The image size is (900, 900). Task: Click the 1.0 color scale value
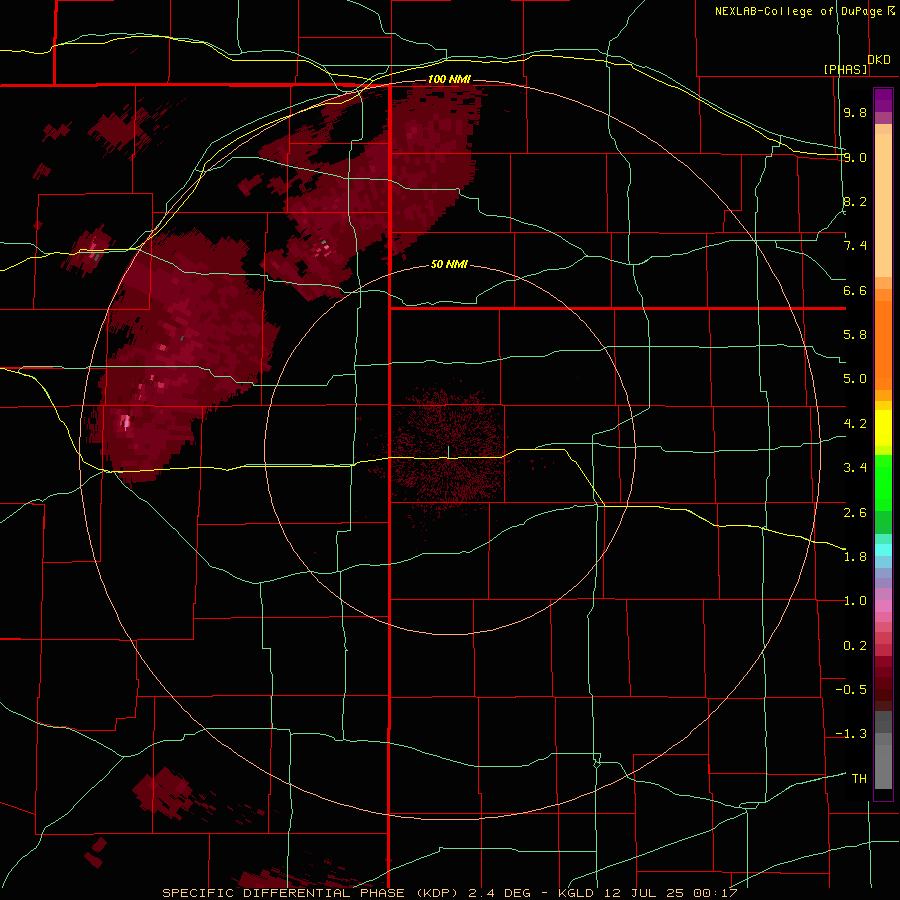point(855,601)
